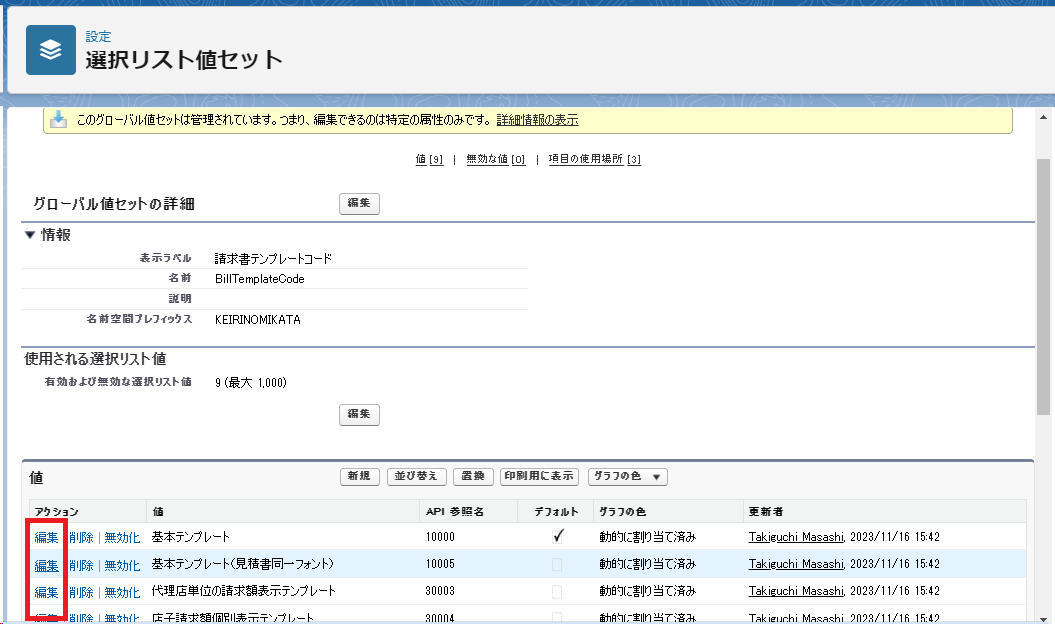Viewport: 1055px width, 624px height.
Task: Click the vertical page scrollbar
Action: [x=1043, y=290]
